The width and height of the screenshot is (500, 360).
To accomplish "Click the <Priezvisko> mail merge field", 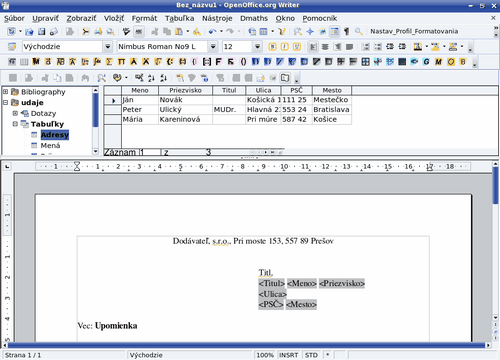I will (x=342, y=283).
